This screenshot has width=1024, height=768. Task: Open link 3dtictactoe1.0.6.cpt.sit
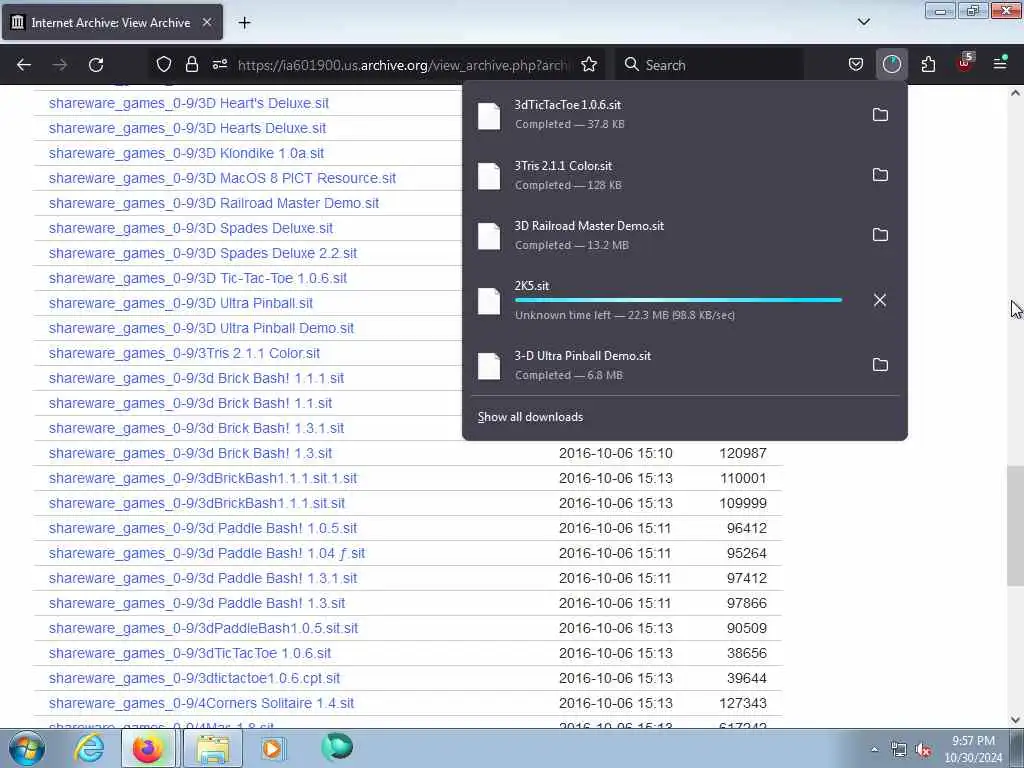tap(194, 679)
